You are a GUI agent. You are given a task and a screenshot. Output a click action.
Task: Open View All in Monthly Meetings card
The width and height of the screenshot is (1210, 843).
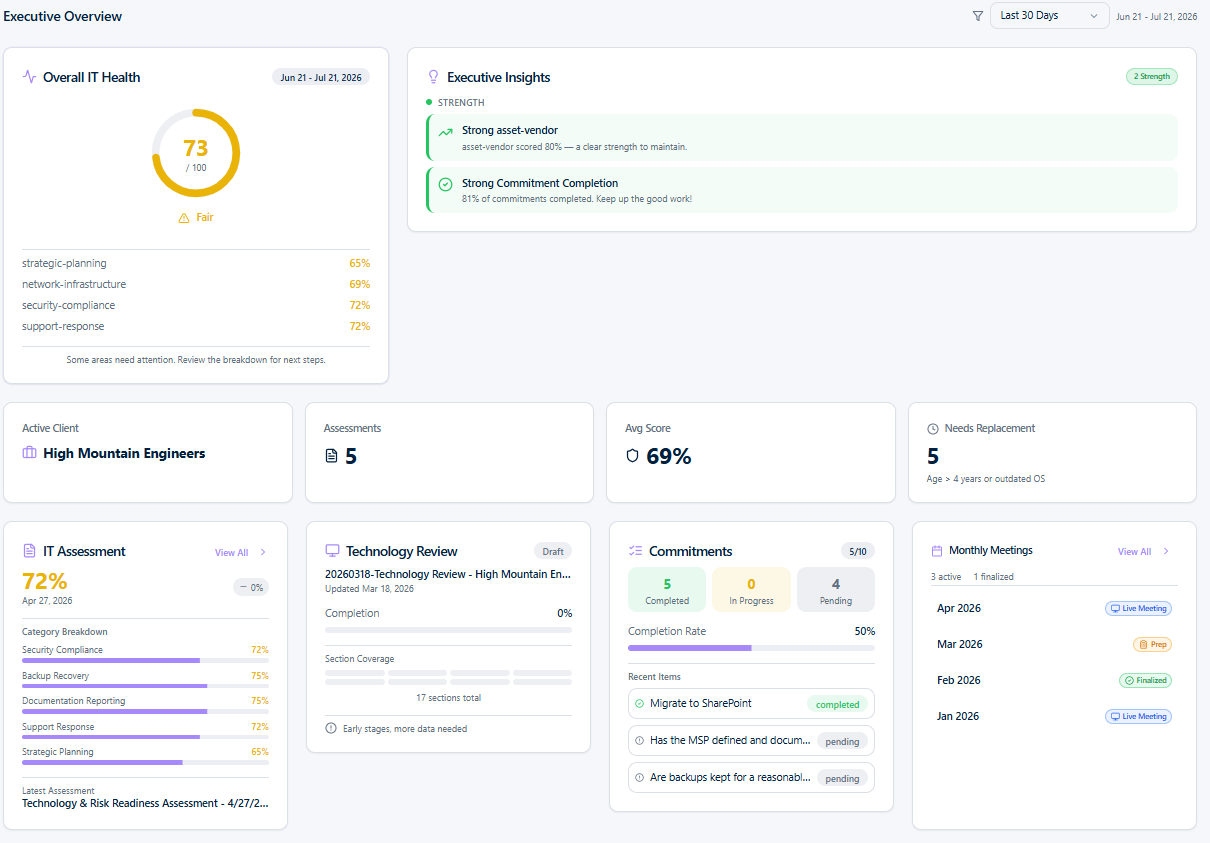click(1135, 551)
